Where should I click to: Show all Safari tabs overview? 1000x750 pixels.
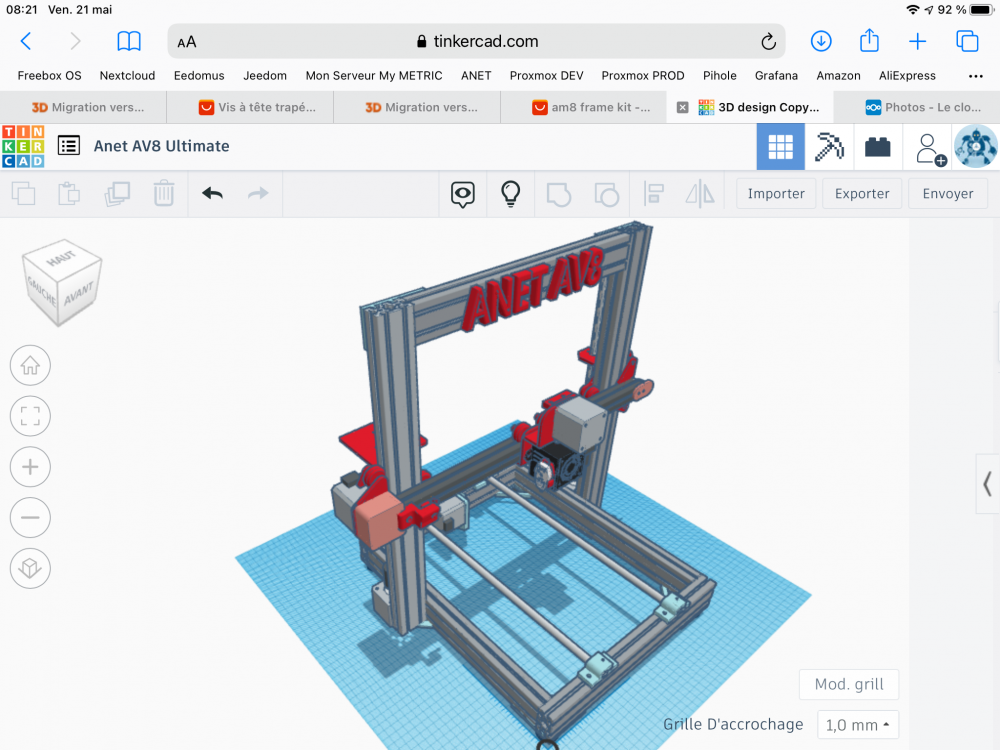point(967,41)
